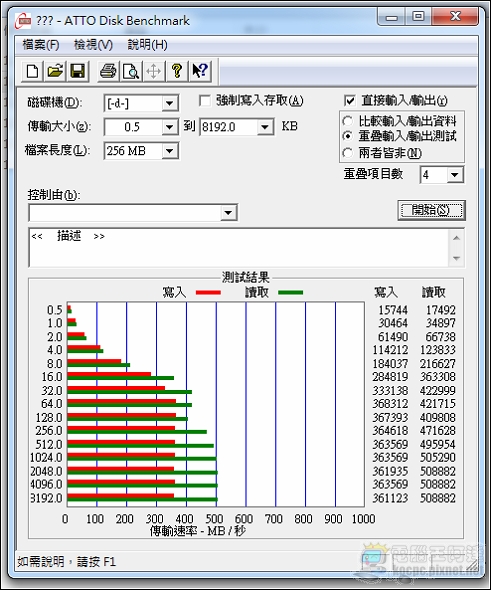This screenshot has width=491, height=590.
Task: Toggle 強制寫入存取 checkbox
Action: pos(205,100)
